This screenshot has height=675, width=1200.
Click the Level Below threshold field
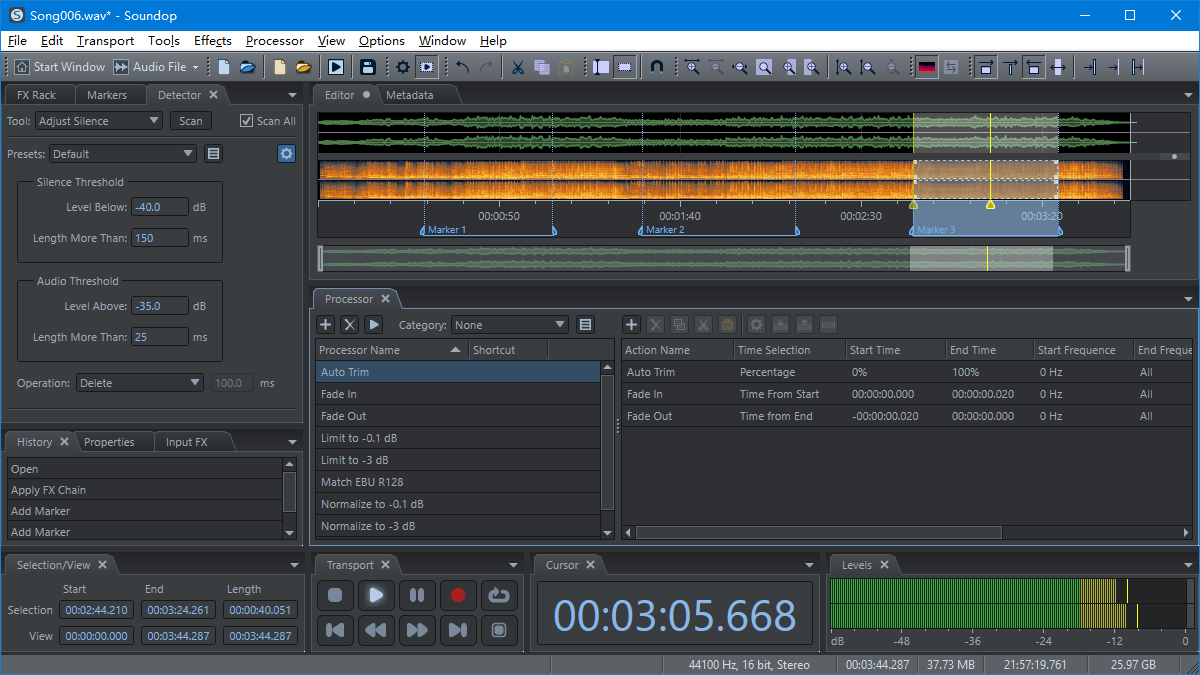click(x=160, y=207)
